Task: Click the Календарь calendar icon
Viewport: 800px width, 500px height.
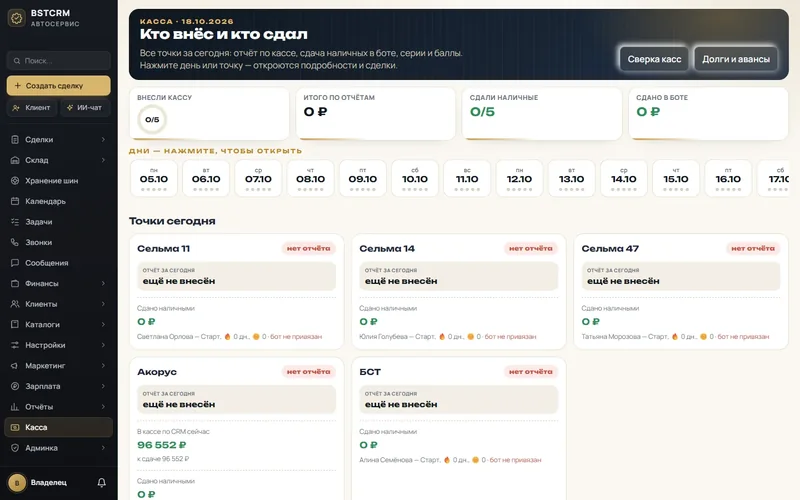Action: click(15, 201)
